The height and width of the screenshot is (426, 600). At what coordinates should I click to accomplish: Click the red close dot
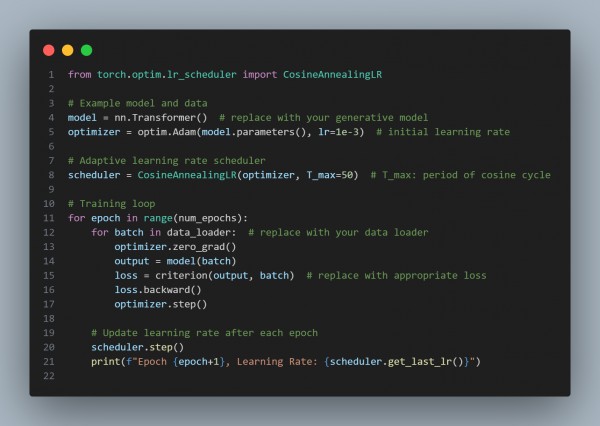(x=49, y=50)
